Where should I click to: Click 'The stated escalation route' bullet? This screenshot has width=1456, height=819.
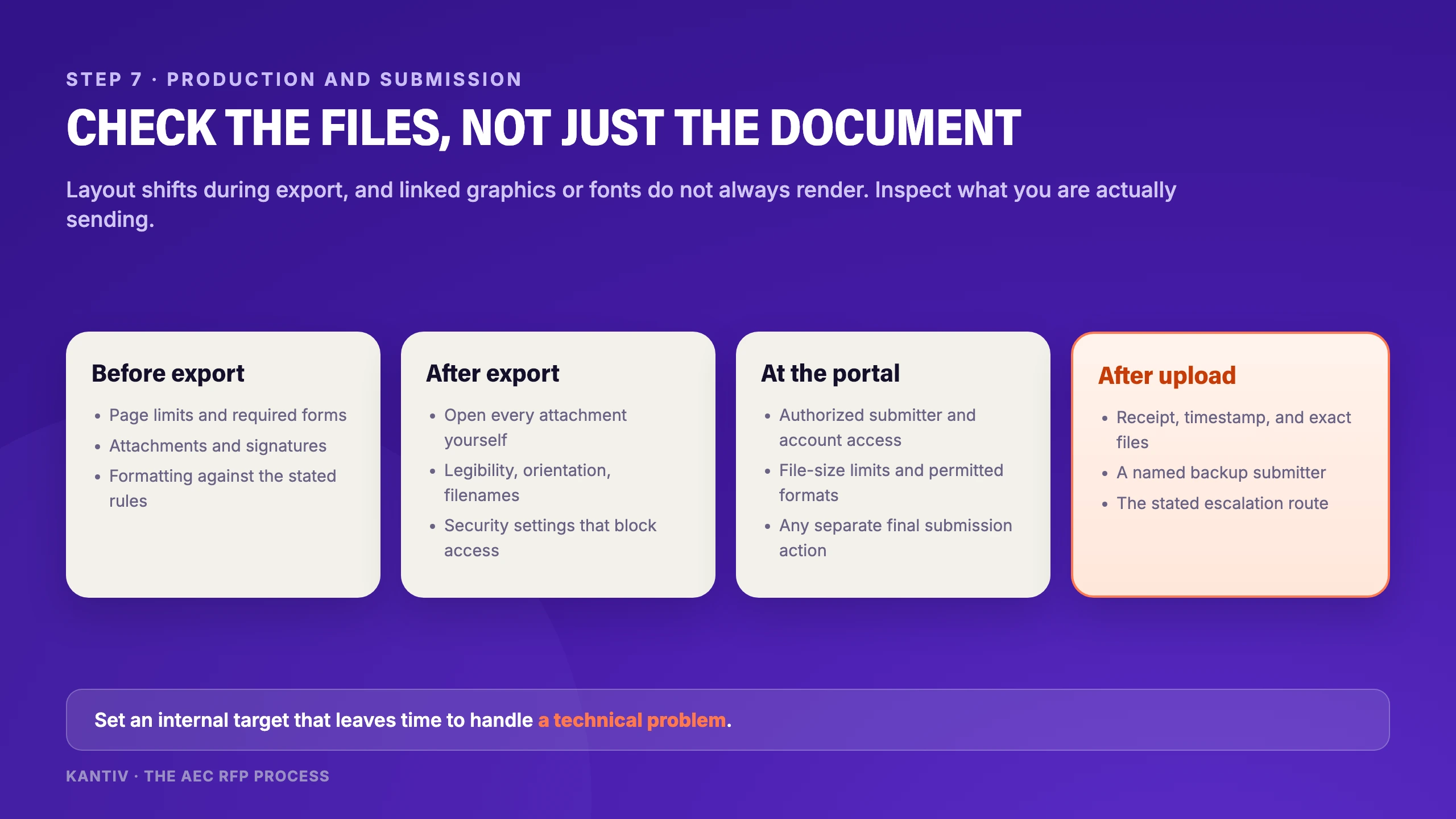1222,503
